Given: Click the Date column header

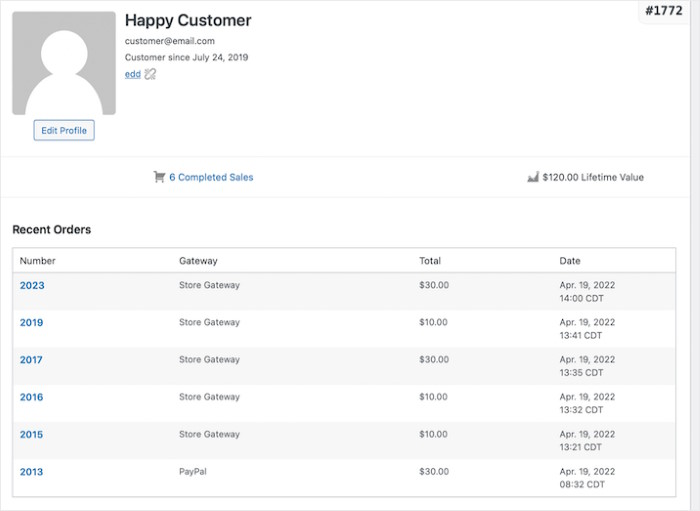Looking at the screenshot, I should pyautogui.click(x=570, y=261).
